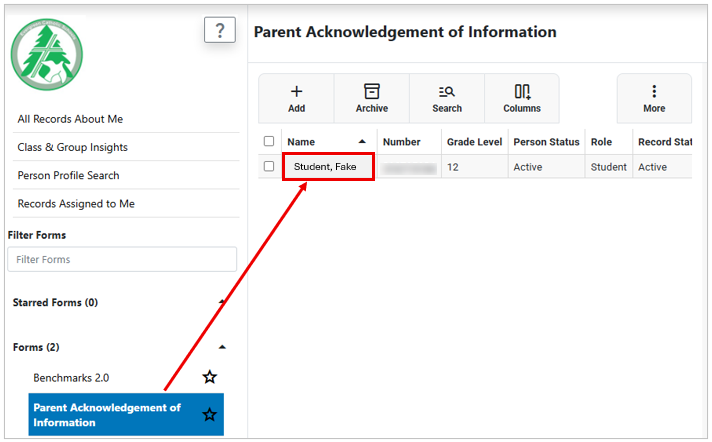Open the Search records icon
The image size is (712, 442).
447,92
